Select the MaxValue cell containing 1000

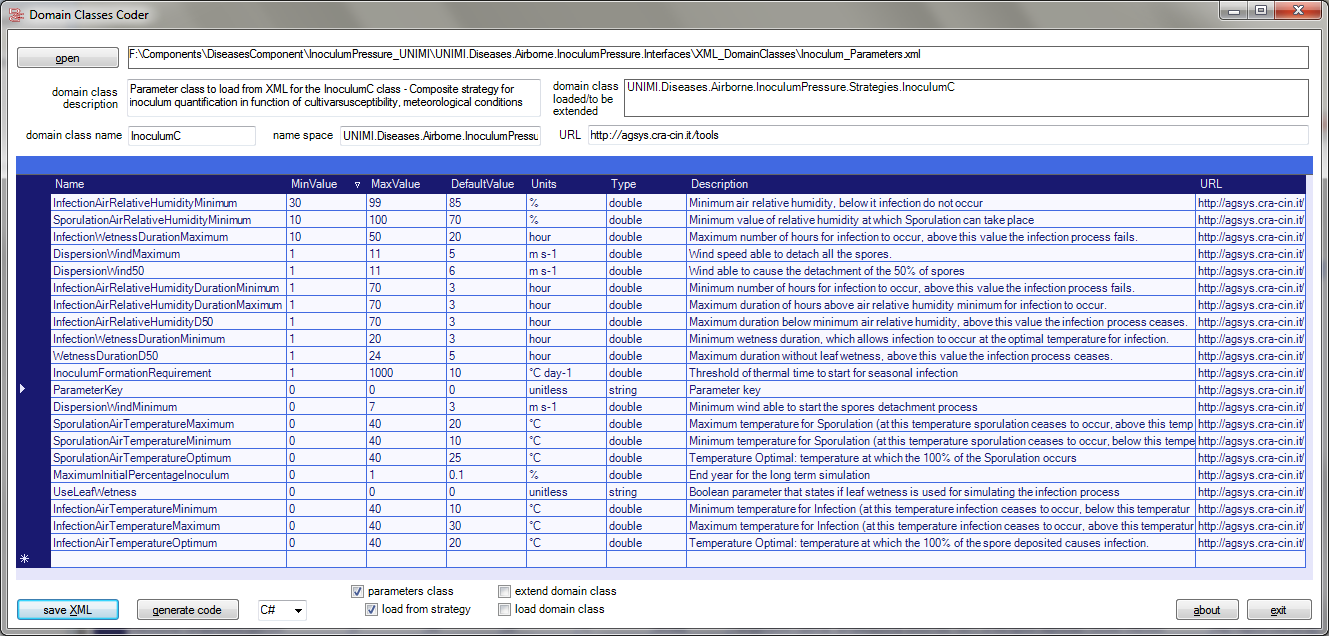(406, 373)
